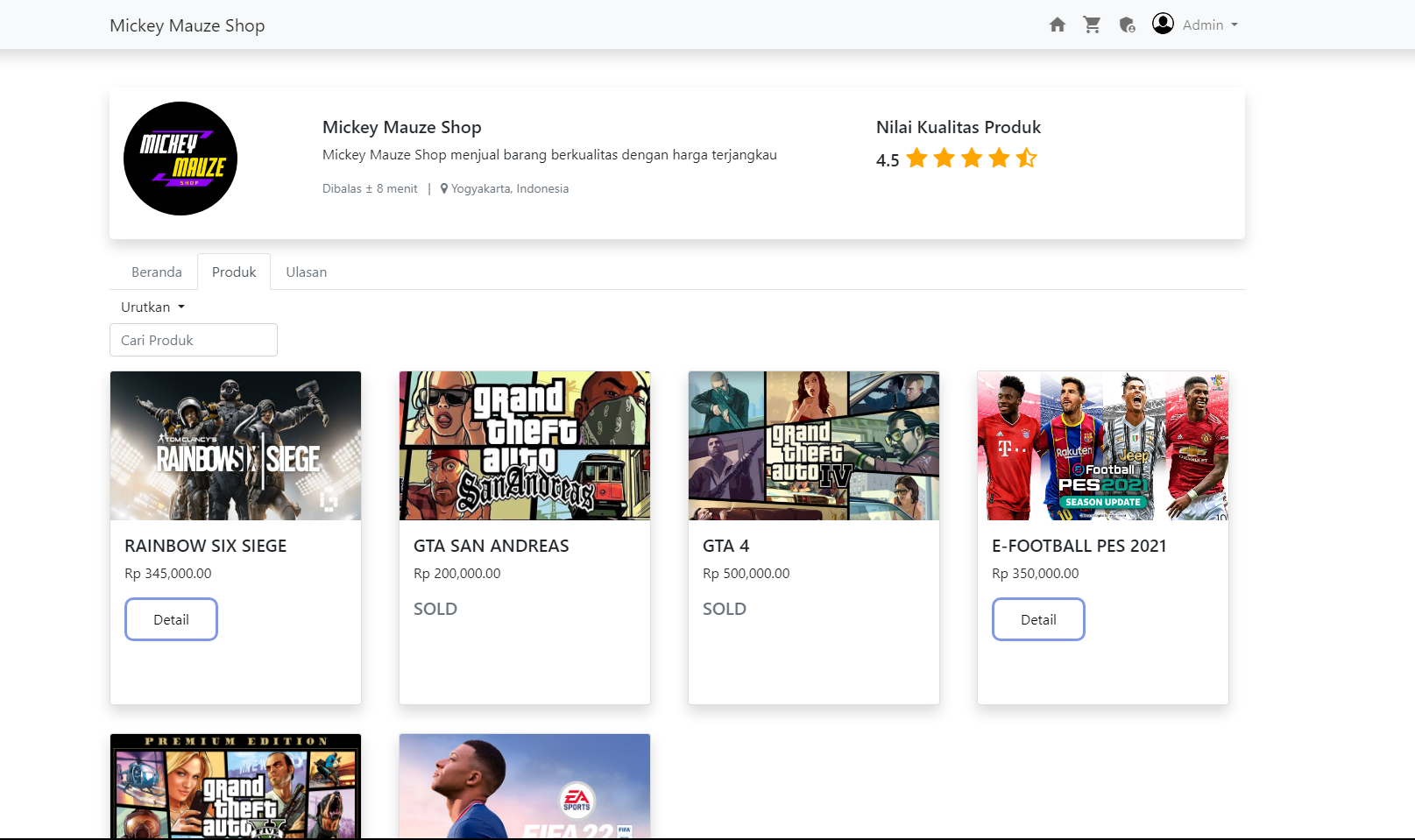The image size is (1415, 840).
Task: Open Detail for Rainbow Six Siege
Action: [x=171, y=619]
